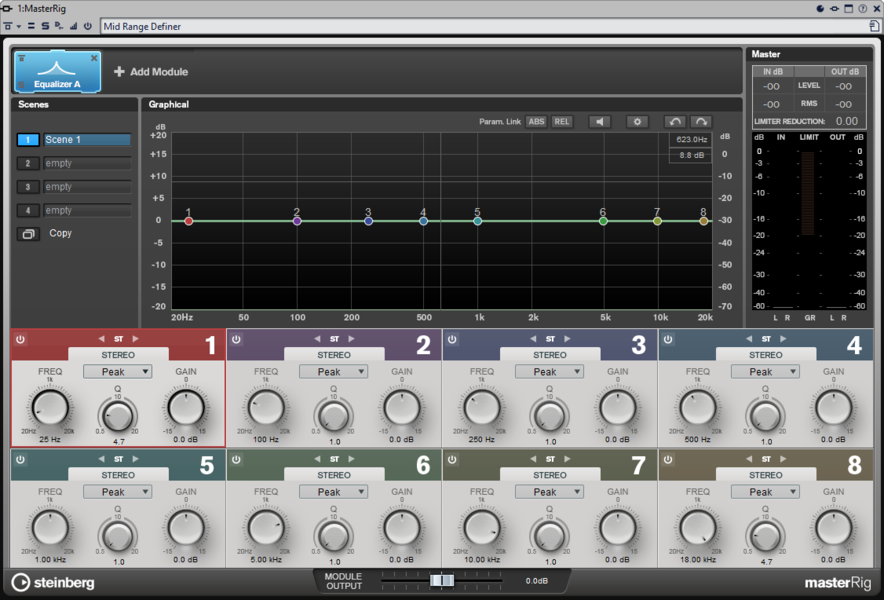Enable ABS parameter link mode
This screenshot has width=884, height=600.
click(536, 122)
